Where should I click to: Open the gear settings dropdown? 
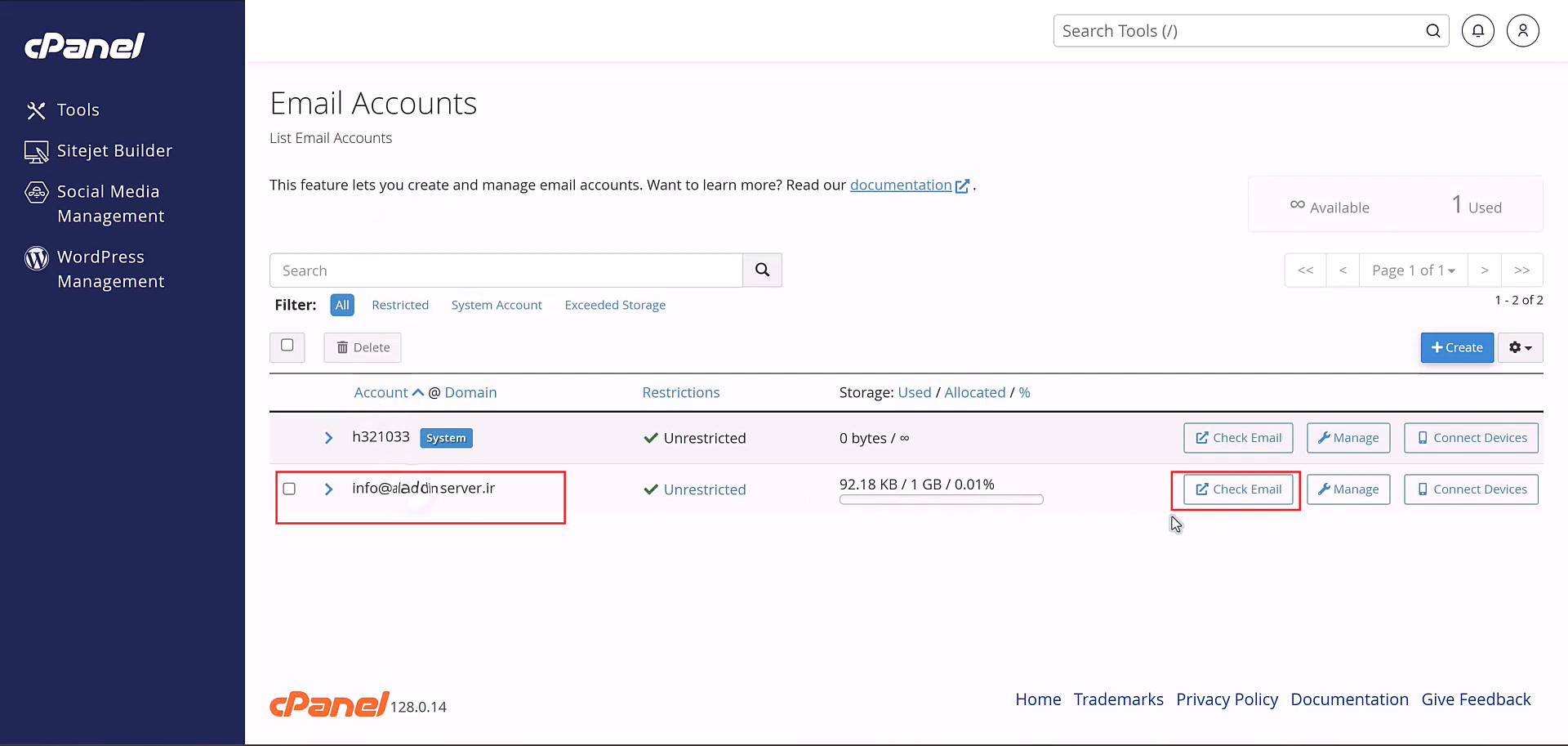pyautogui.click(x=1521, y=347)
